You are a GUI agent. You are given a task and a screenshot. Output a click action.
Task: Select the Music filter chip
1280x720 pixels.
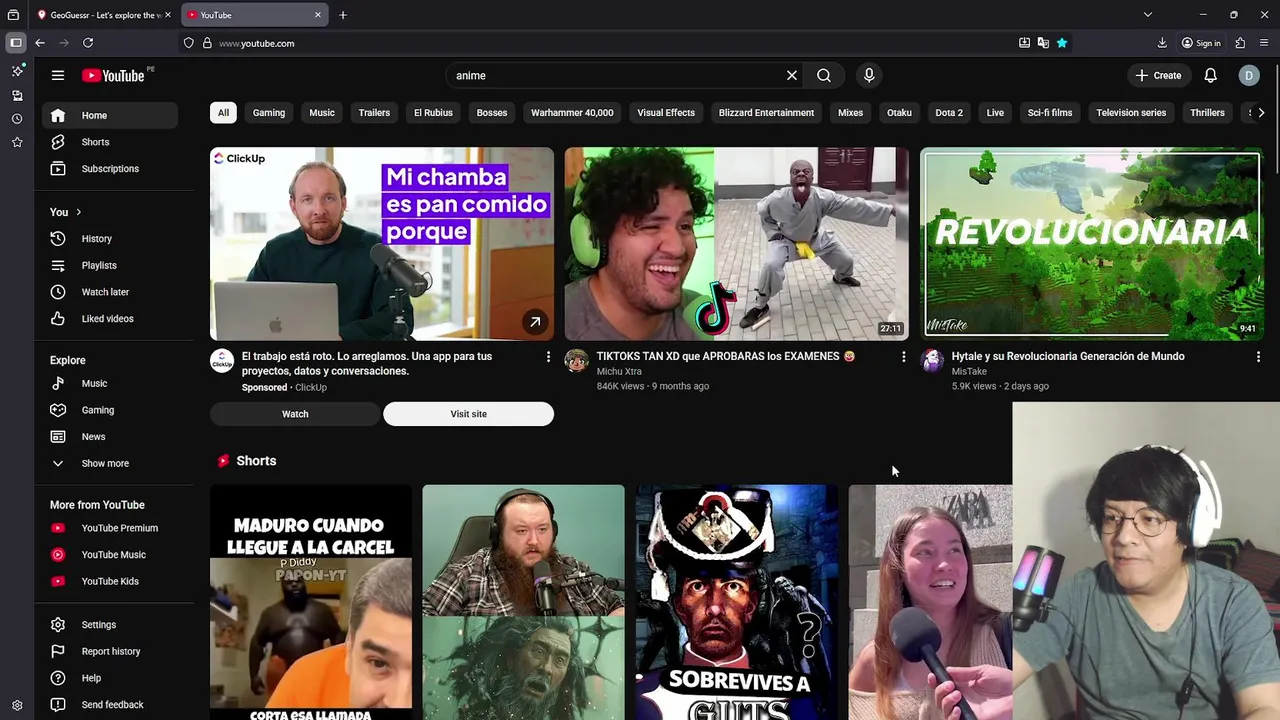click(x=322, y=113)
